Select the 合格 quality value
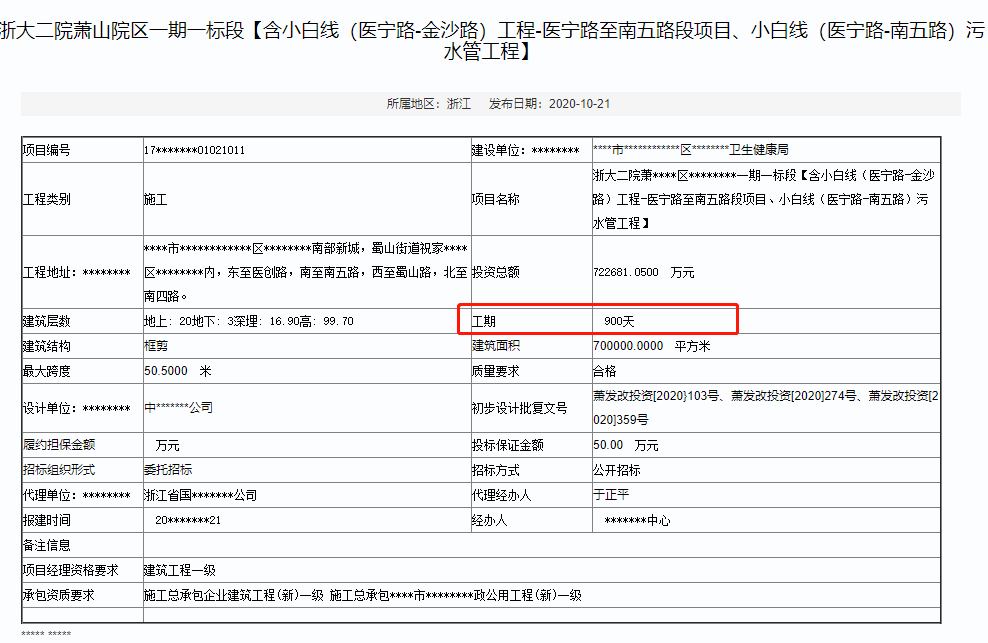The image size is (988, 643). pos(604,371)
